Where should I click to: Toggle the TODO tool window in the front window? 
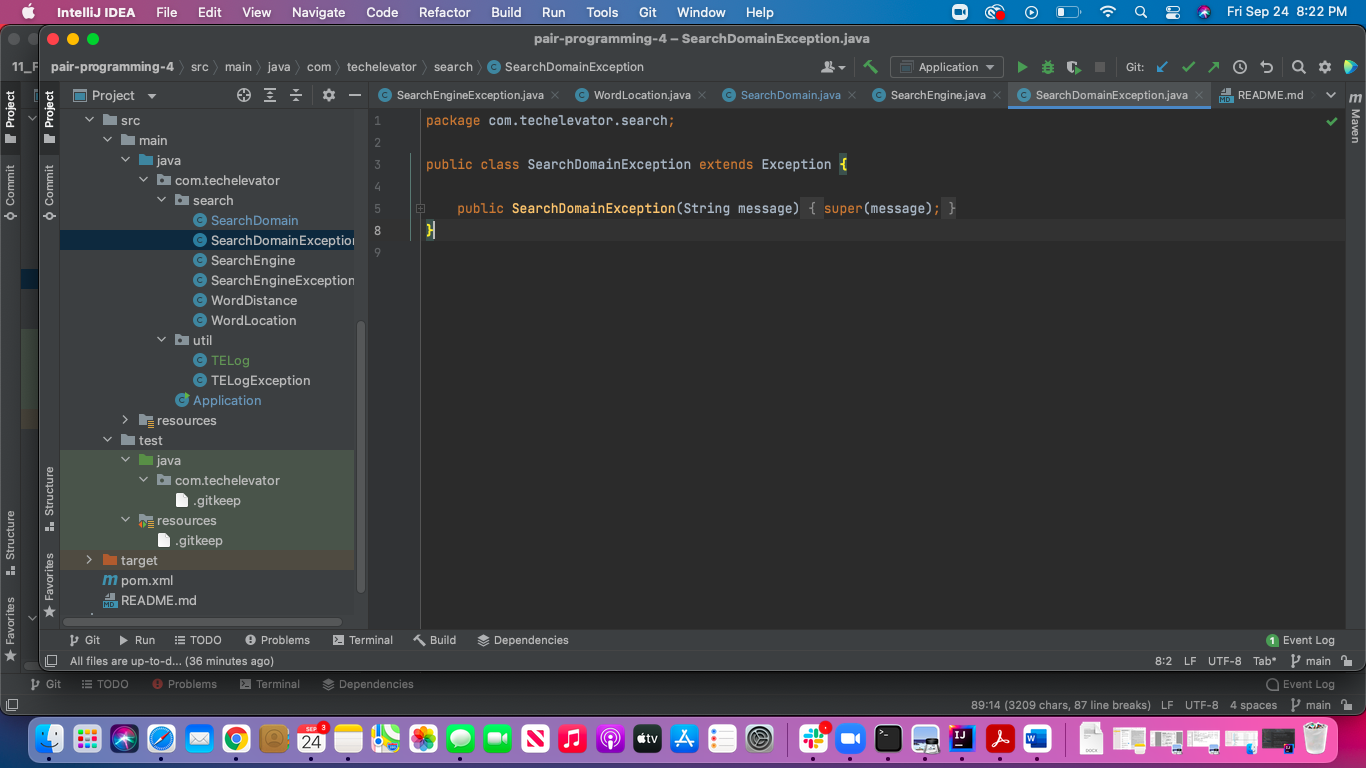(198, 640)
